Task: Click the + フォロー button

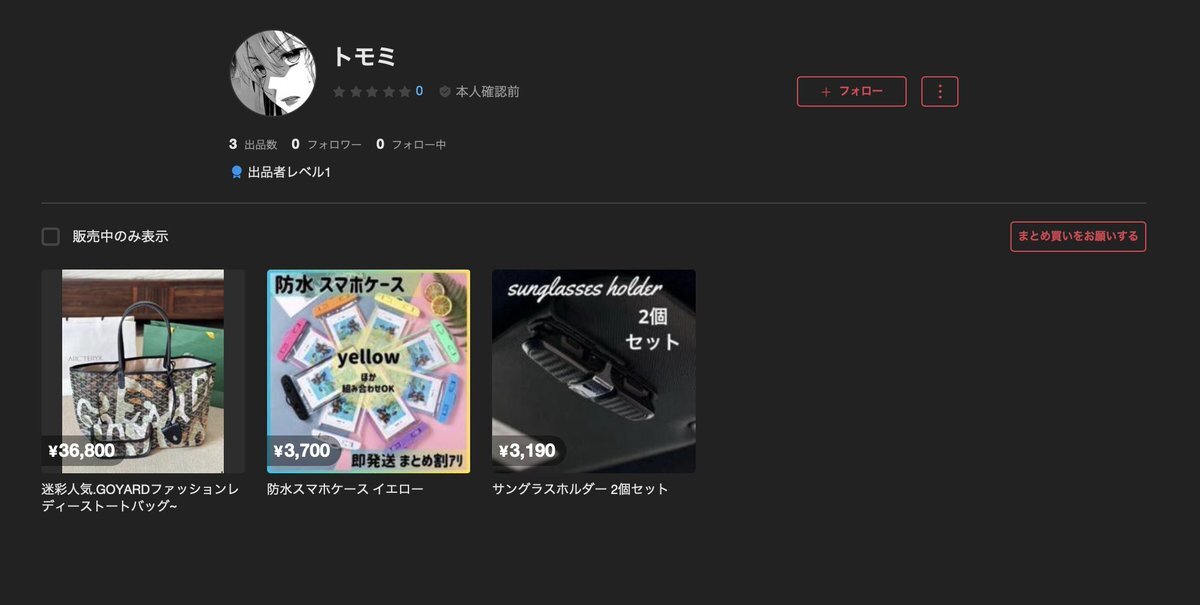Action: [x=852, y=91]
